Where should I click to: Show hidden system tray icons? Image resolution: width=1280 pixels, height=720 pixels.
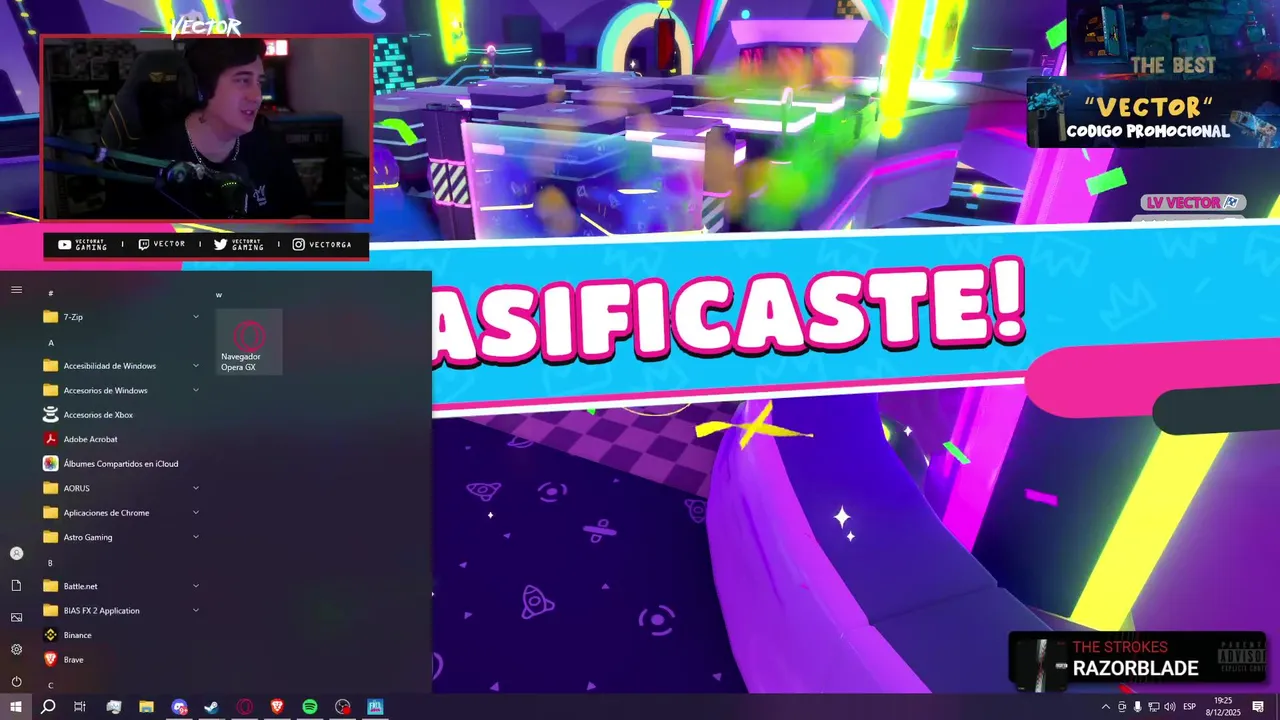click(1105, 707)
